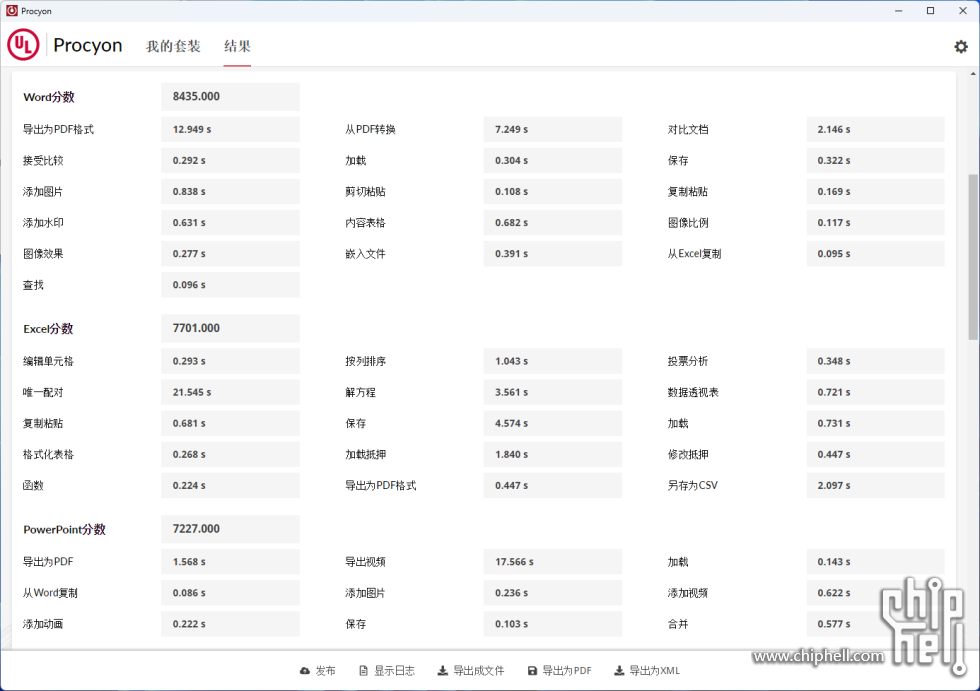The image size is (980, 691).
Task: Click the 格式化表格 label
Action: tap(48, 454)
